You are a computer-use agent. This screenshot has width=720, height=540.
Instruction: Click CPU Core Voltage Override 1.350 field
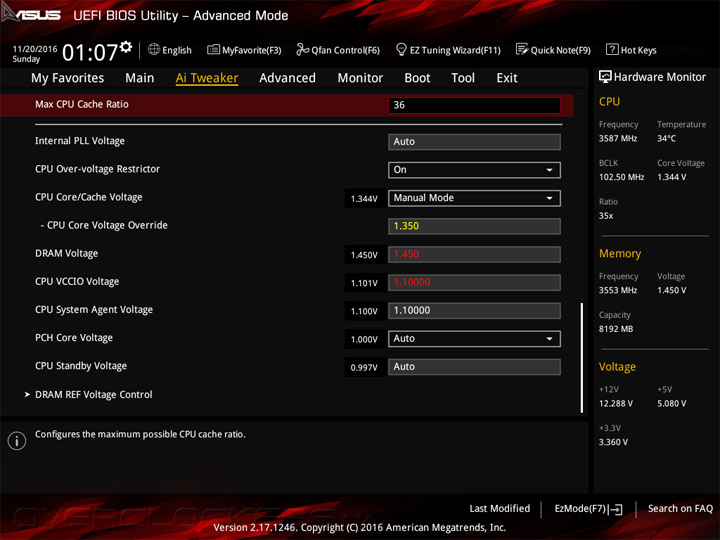(474, 226)
